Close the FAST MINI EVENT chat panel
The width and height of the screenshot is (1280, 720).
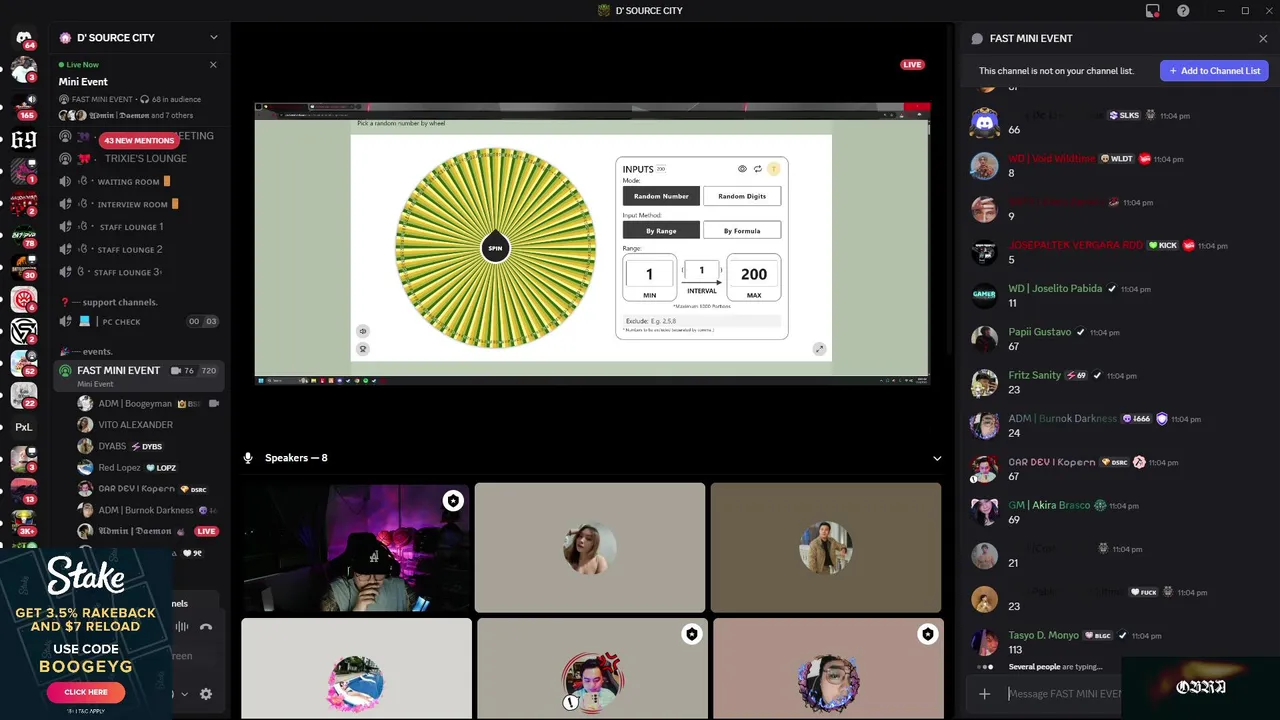click(x=1263, y=39)
